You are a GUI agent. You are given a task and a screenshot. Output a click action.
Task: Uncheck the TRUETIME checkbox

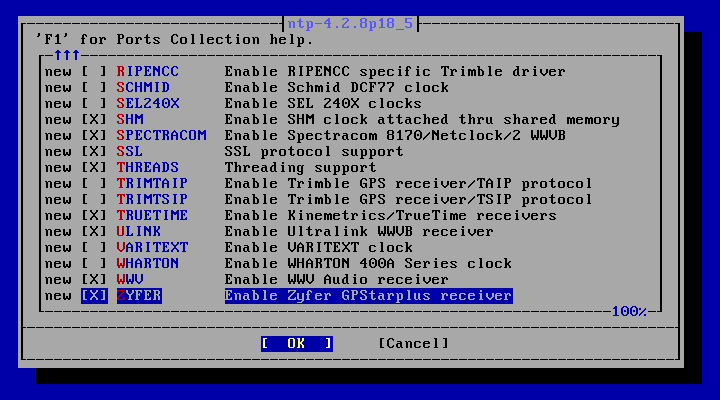pos(94,216)
